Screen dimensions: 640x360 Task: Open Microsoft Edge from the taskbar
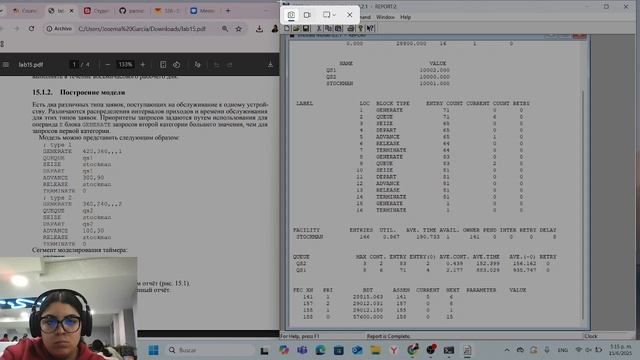[x=320, y=350]
